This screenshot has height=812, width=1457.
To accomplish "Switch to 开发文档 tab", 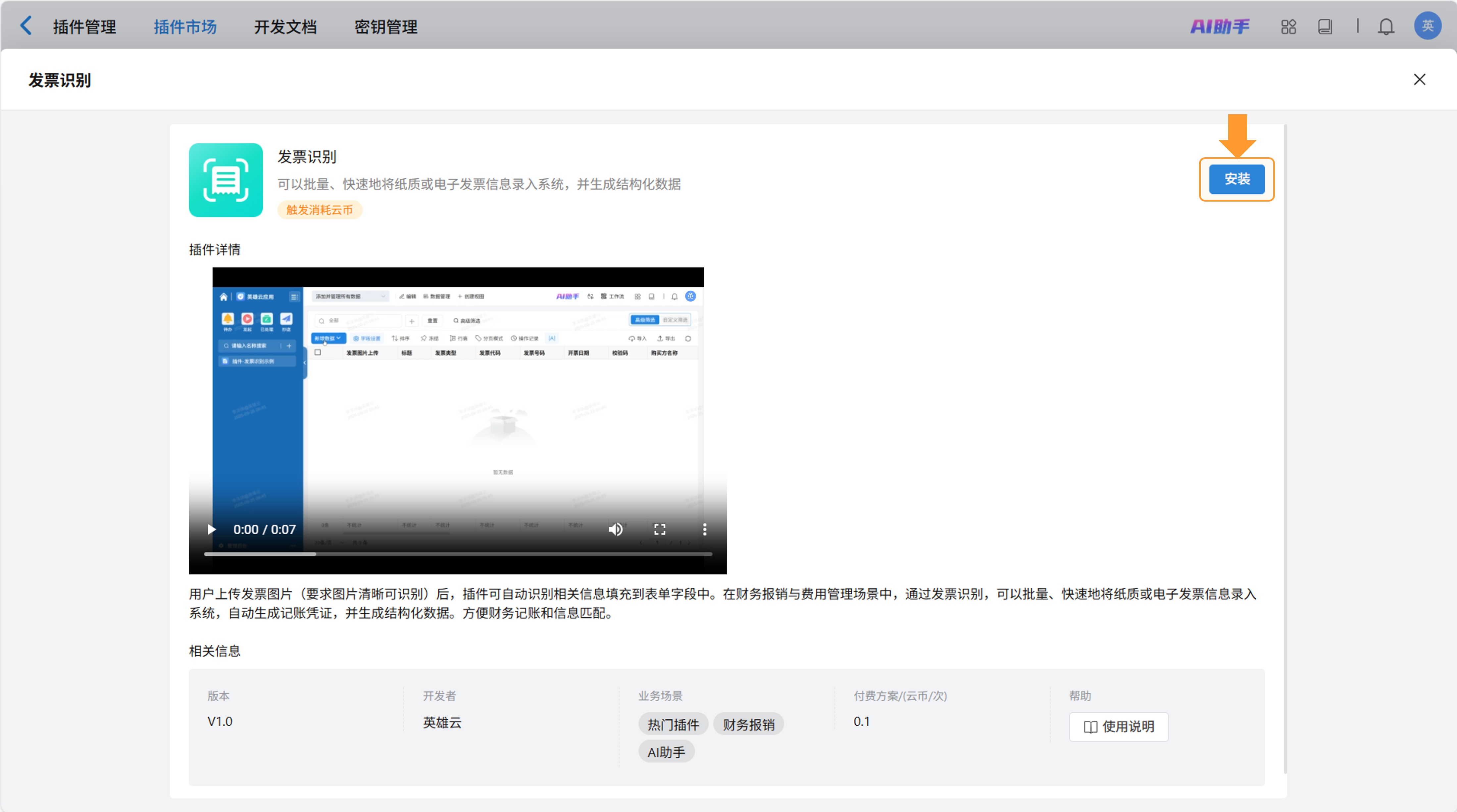I will pos(285,26).
